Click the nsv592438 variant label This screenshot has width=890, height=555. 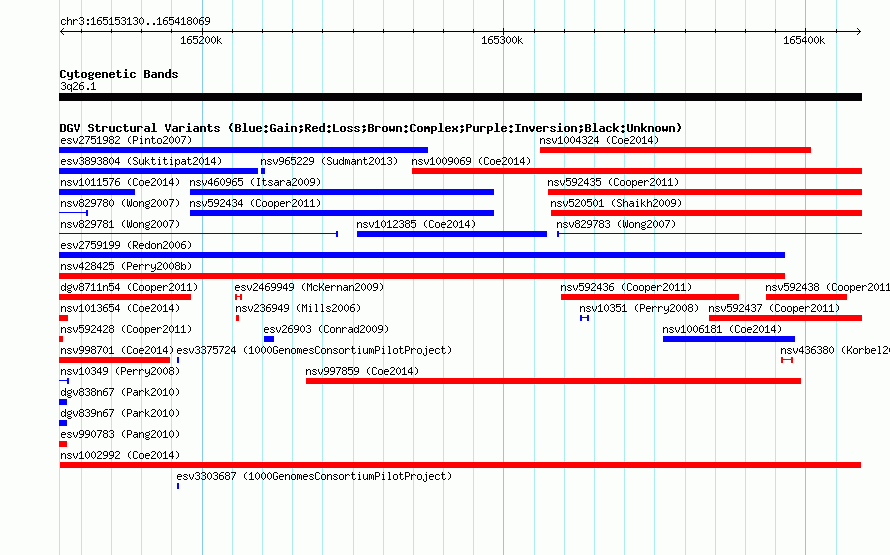coord(827,287)
